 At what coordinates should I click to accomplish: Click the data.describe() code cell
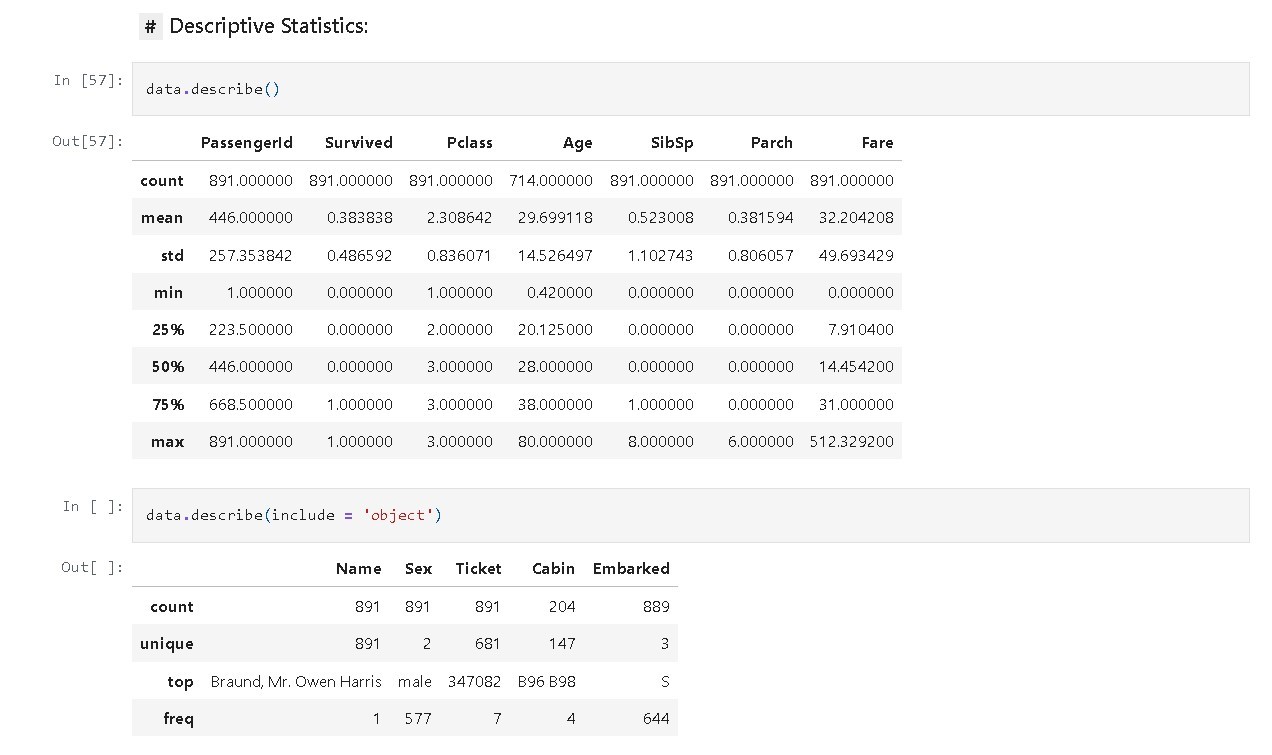pyautogui.click(x=690, y=89)
